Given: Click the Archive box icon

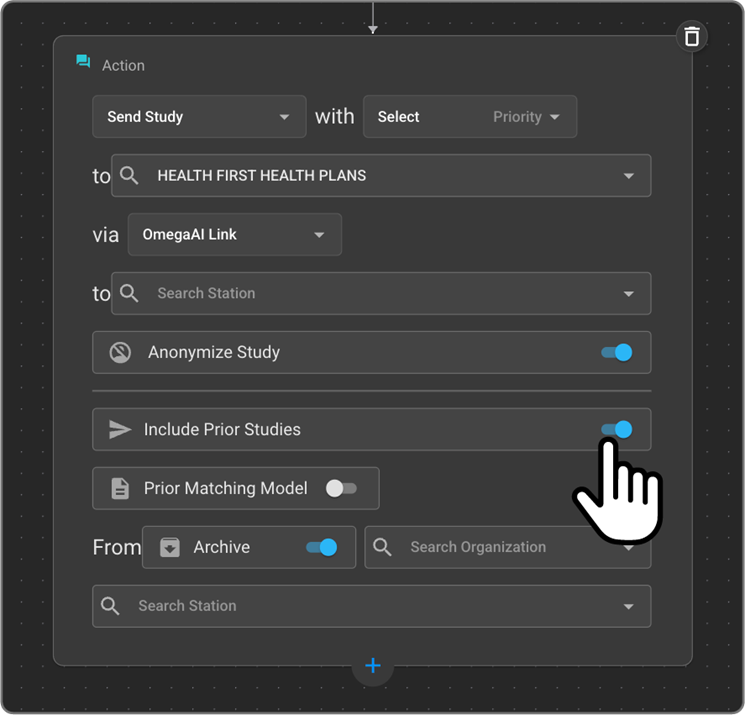Looking at the screenshot, I should click(x=170, y=548).
